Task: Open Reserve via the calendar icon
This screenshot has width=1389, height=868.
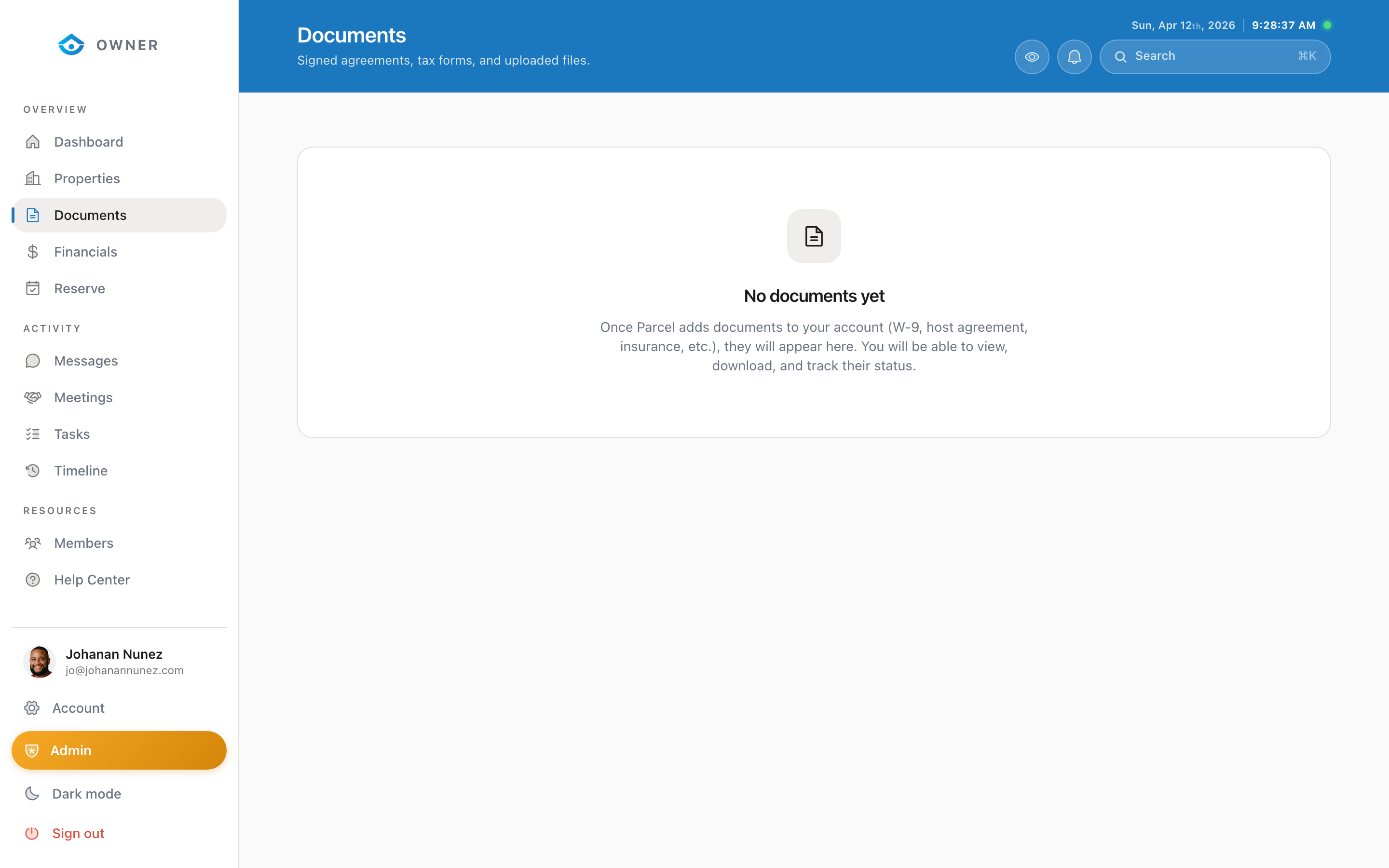Action: pyautogui.click(x=33, y=288)
